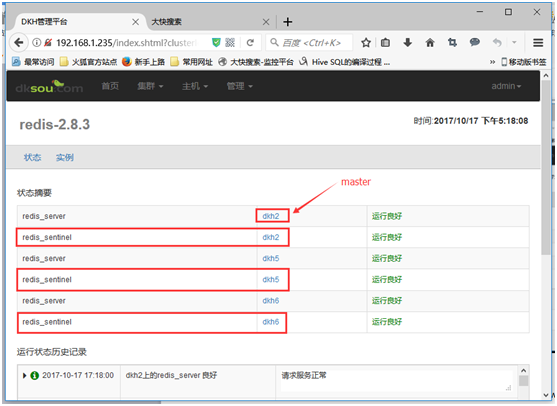The width and height of the screenshot is (557, 406).
Task: Open dkh2 link in redis_sentinel row
Action: (x=271, y=237)
